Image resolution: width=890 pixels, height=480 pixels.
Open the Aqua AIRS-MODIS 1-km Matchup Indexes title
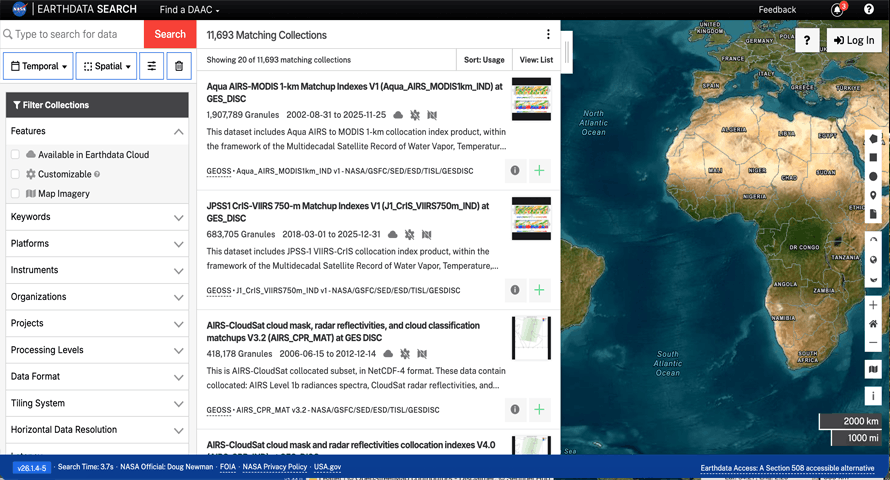[x=355, y=92]
